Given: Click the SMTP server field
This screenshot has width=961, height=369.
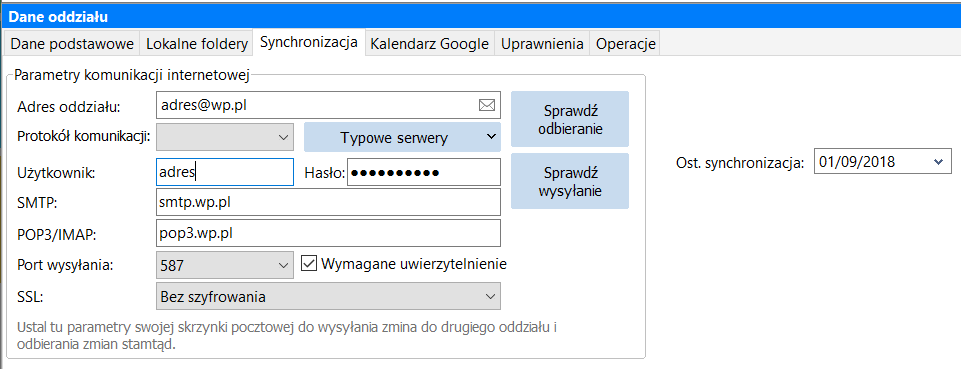Looking at the screenshot, I should [x=329, y=202].
